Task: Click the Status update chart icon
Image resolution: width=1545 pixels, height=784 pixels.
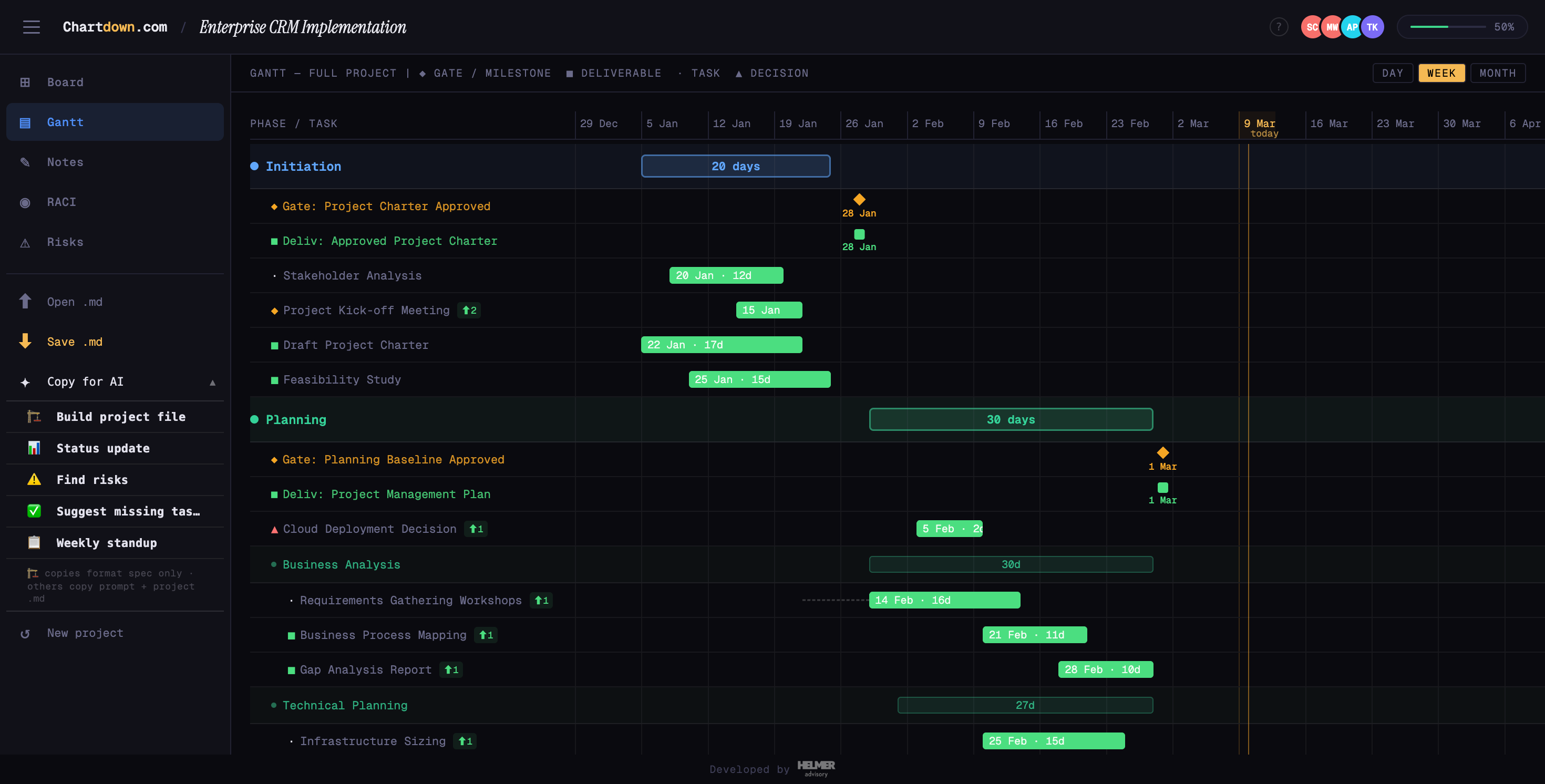Action: click(34, 448)
